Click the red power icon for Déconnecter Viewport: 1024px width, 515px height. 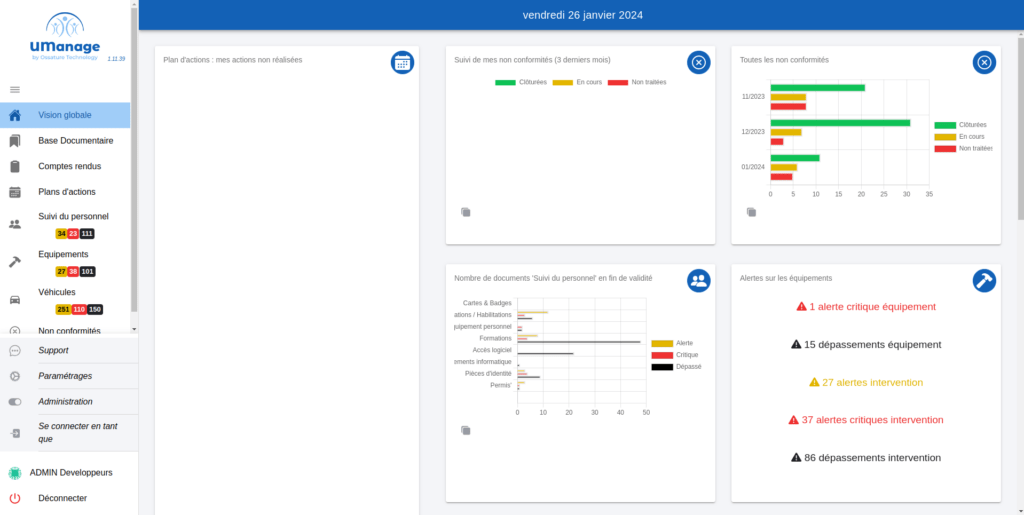coord(15,498)
